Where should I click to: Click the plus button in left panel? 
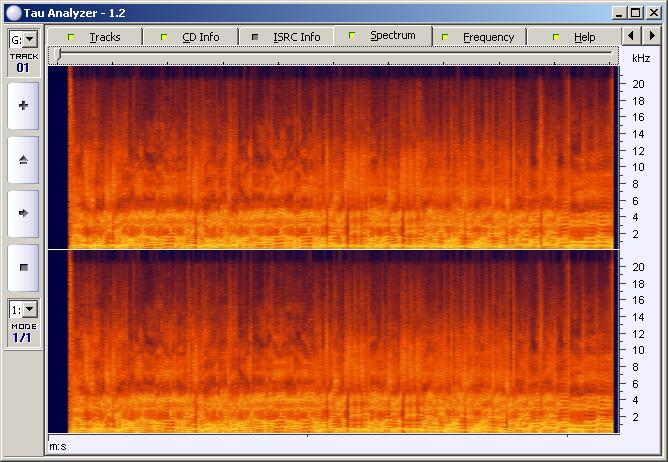click(23, 105)
